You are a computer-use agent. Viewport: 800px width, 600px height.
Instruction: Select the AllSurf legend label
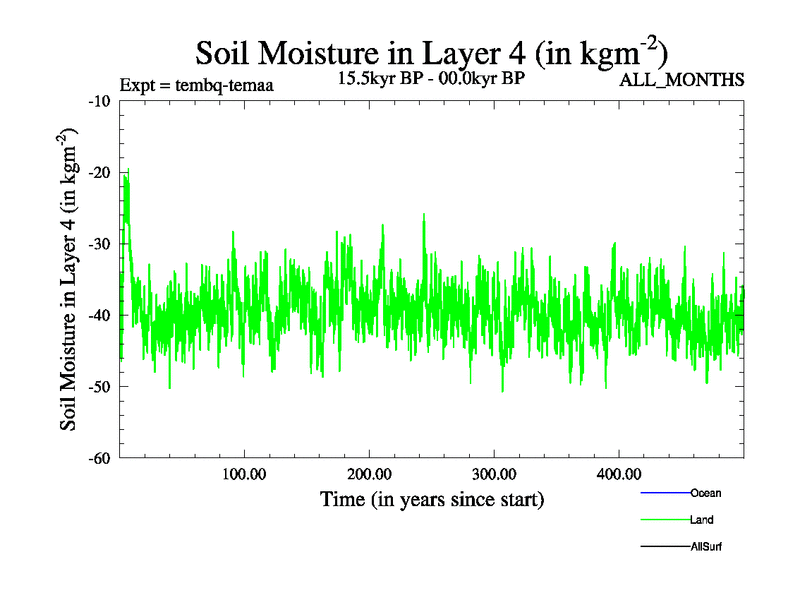point(706,547)
